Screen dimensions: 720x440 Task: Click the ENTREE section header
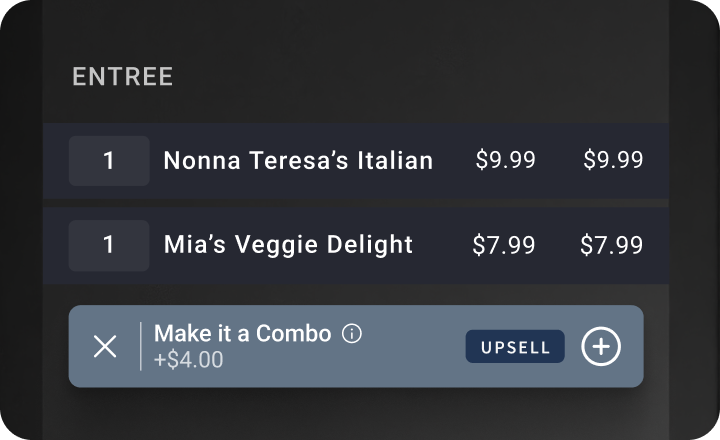tap(123, 76)
